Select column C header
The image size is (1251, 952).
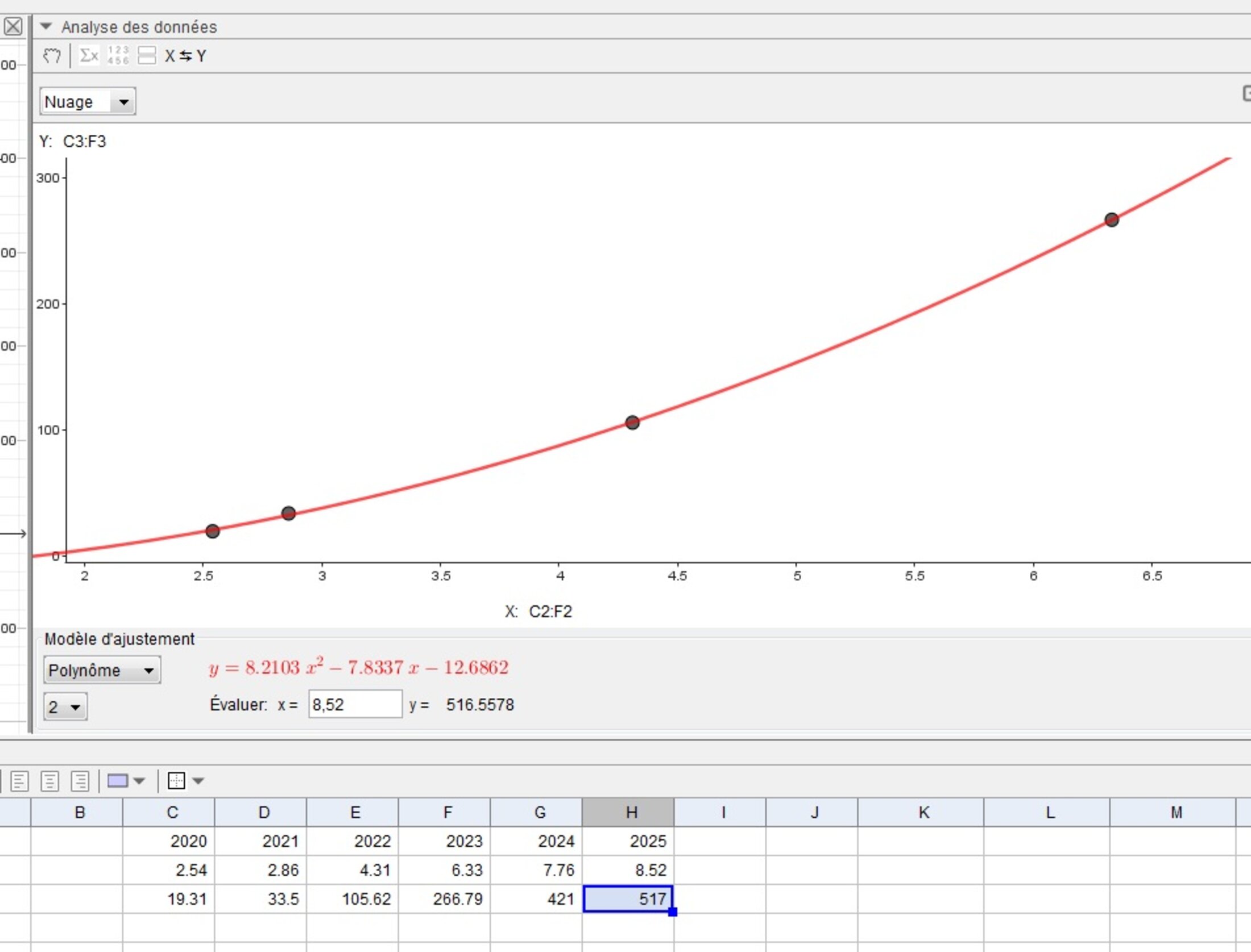[169, 813]
